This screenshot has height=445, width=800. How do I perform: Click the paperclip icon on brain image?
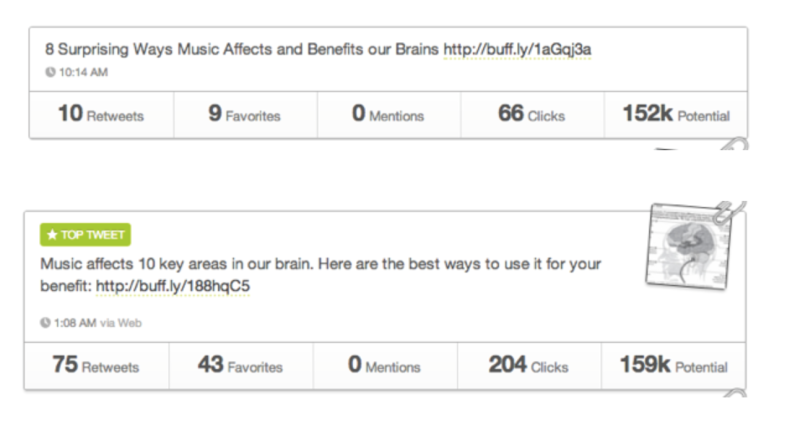pyautogui.click(x=729, y=212)
